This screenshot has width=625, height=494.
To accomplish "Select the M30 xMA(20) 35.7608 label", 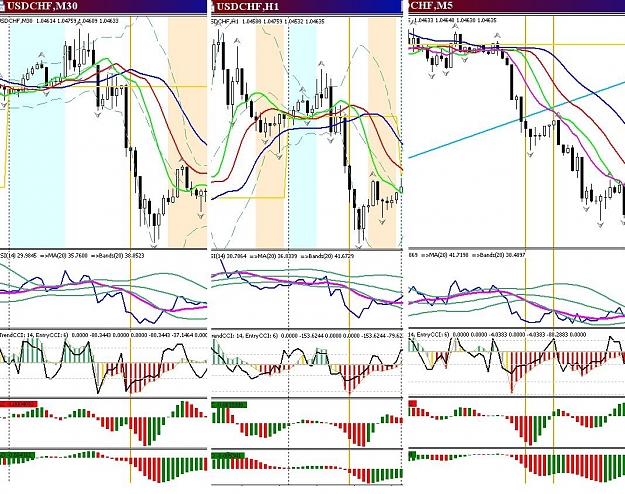I will point(63,256).
